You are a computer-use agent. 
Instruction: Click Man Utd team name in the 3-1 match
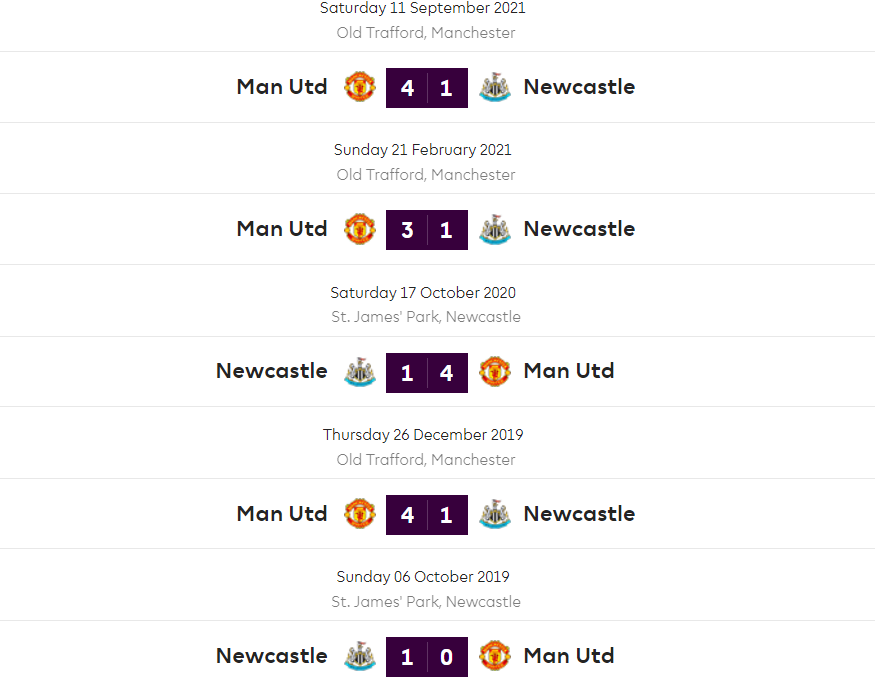(x=282, y=229)
